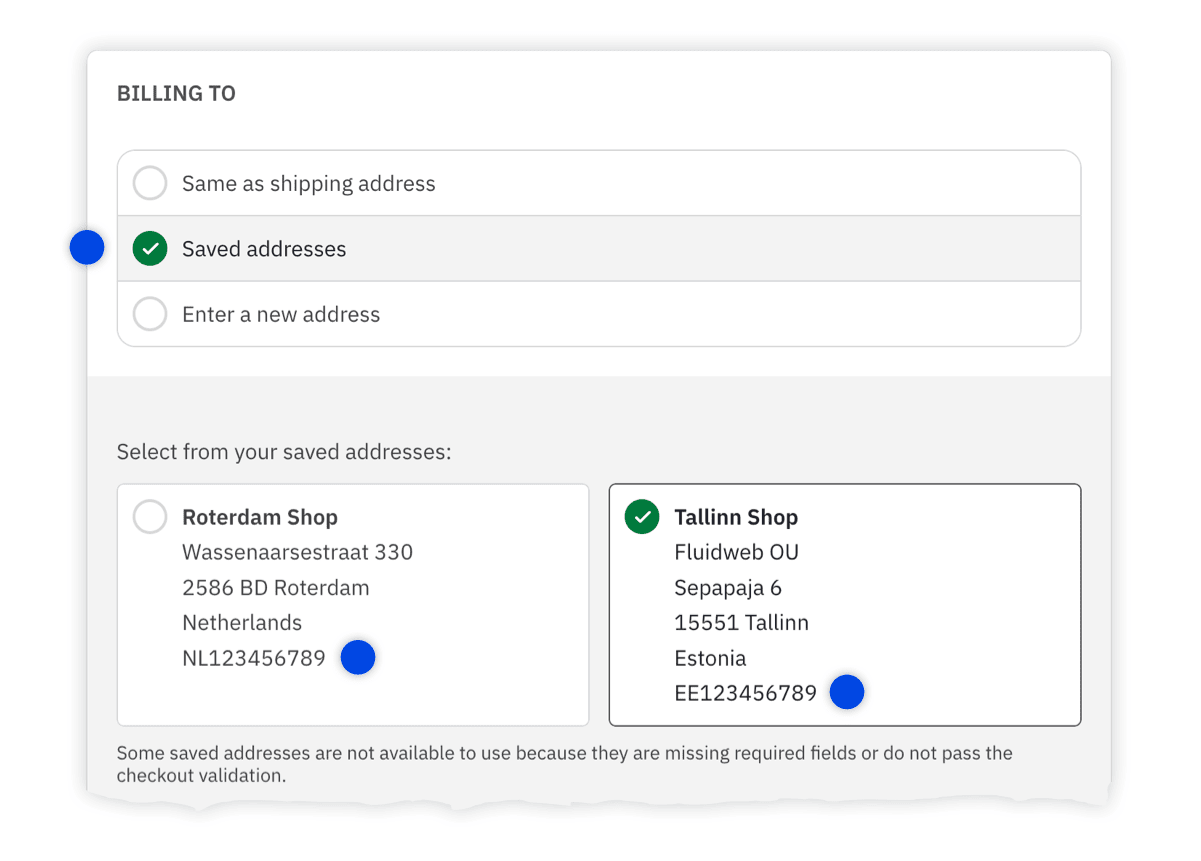The height and width of the screenshot is (861, 1201).
Task: Choose the Enter a new address option
Action: click(x=281, y=313)
